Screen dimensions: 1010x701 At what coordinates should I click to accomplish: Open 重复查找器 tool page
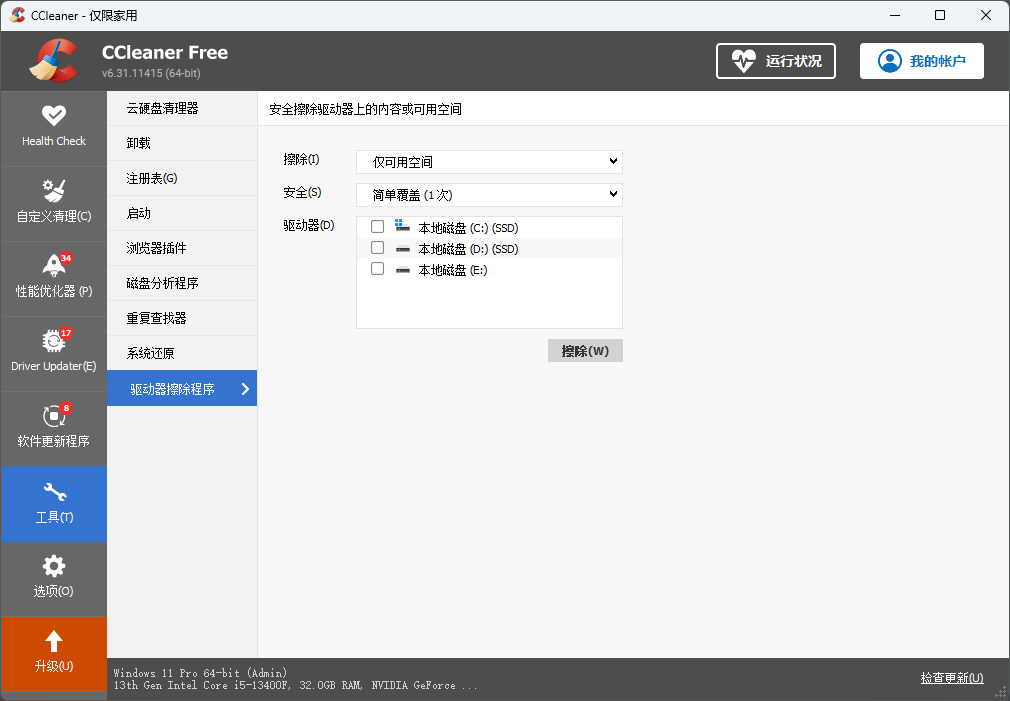point(182,318)
